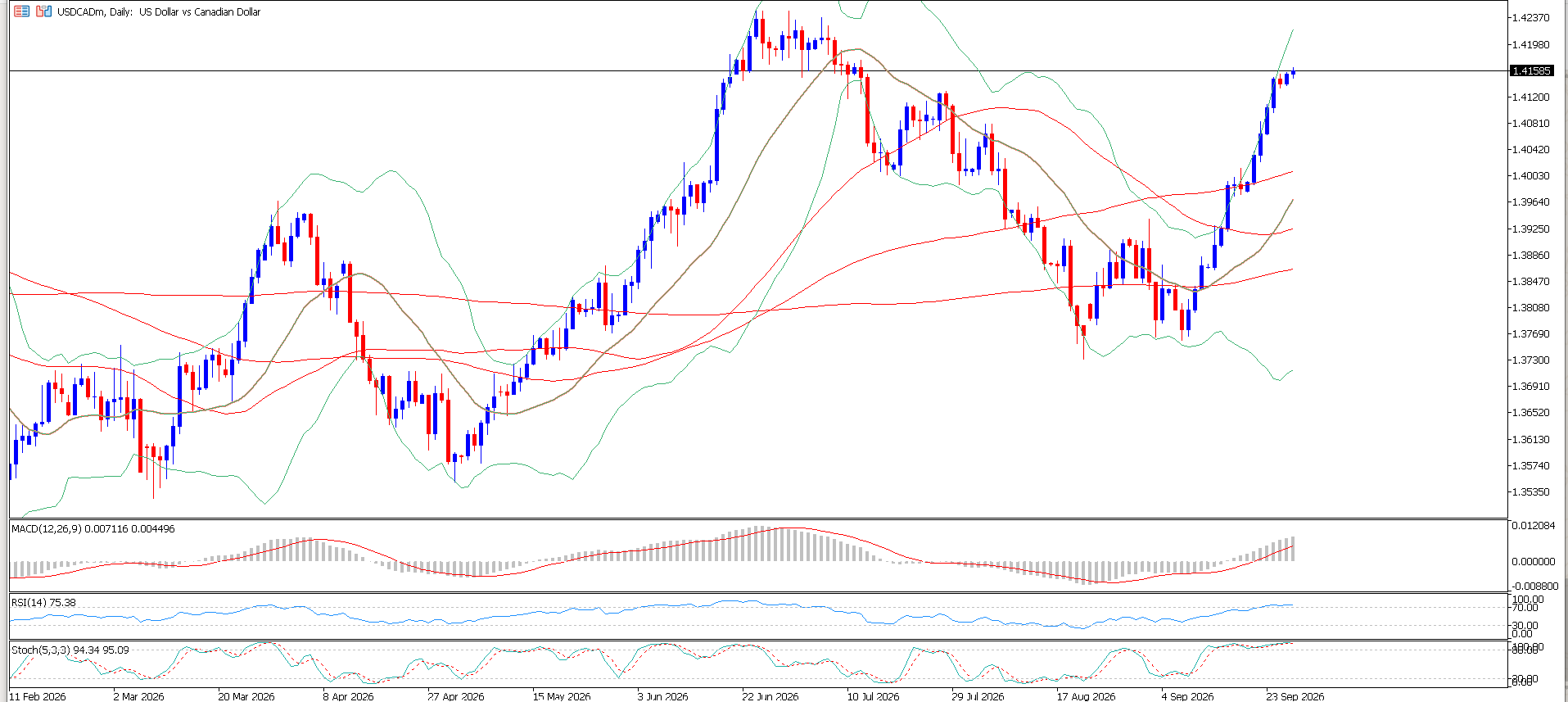Click the 23 Sep 2026 date label
The height and width of the screenshot is (702, 1568).
1295,696
